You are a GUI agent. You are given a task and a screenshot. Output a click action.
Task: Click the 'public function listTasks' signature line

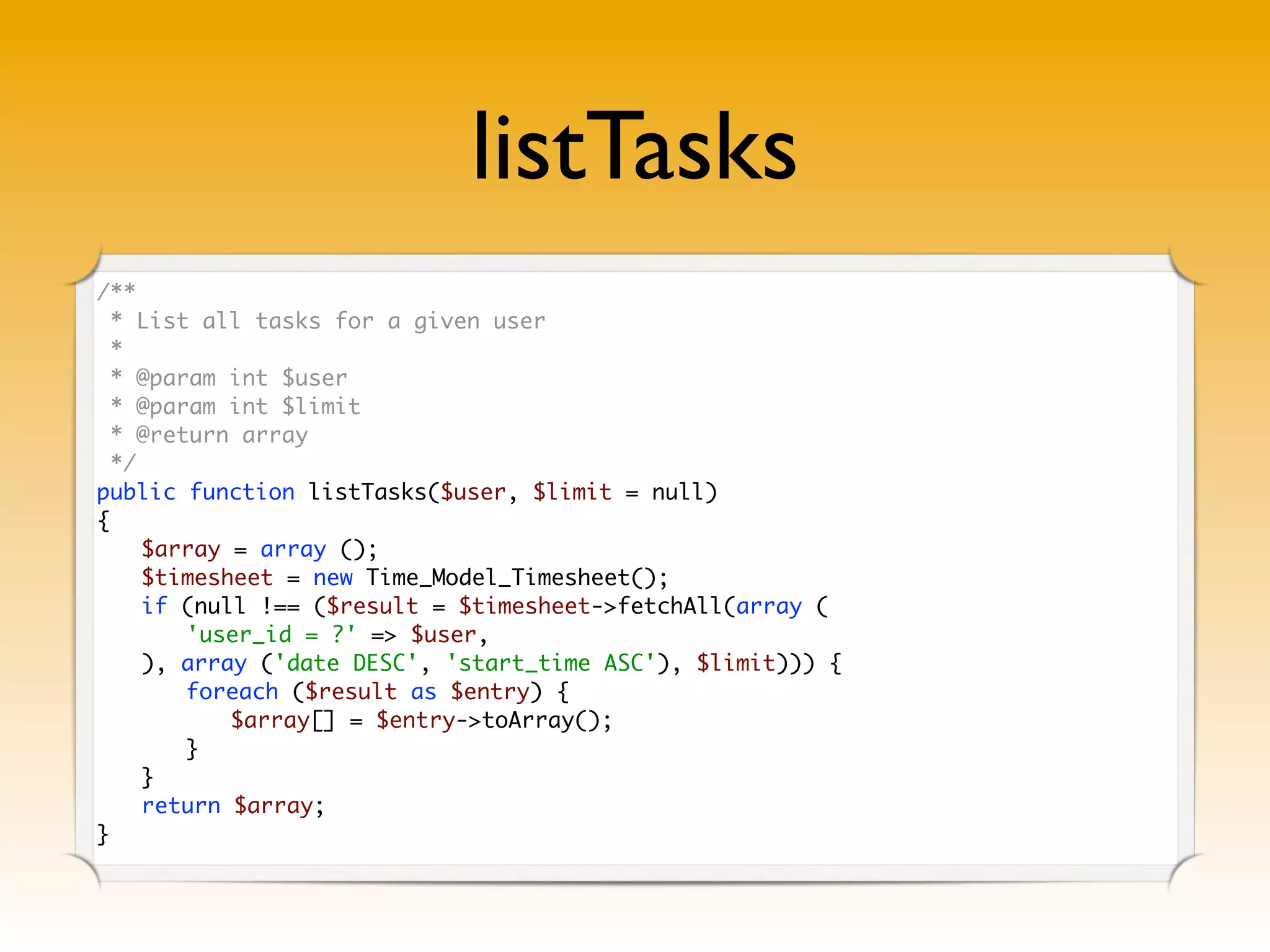(x=407, y=492)
